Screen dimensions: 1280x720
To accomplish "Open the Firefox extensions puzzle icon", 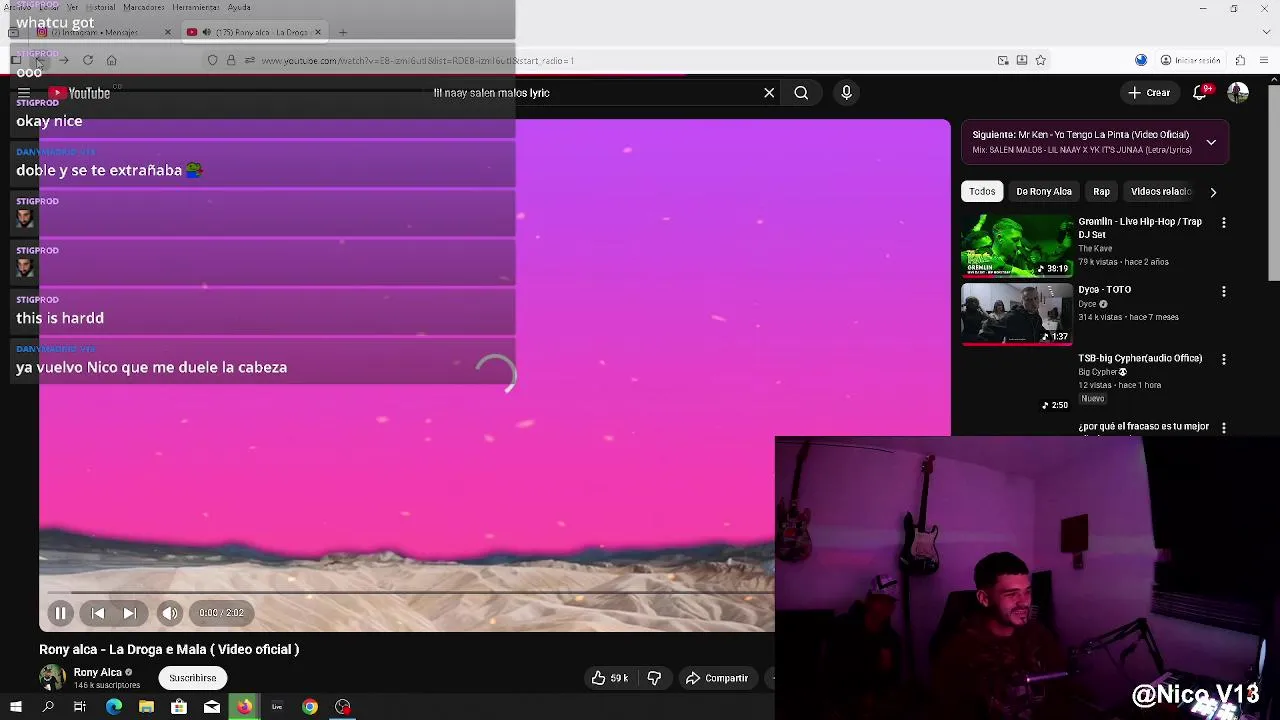I will 1240,61.
